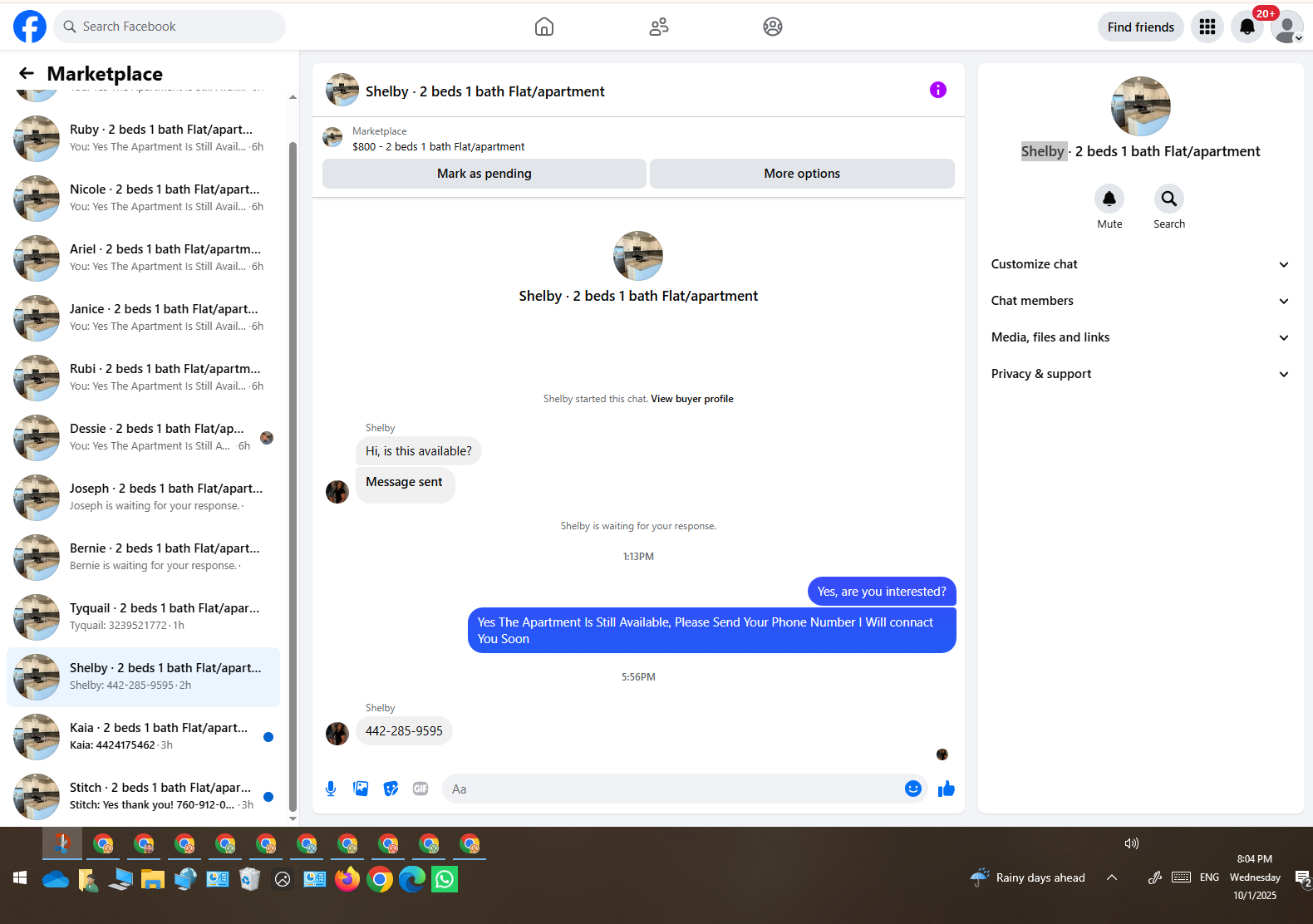Click the Facebook logo
The width and height of the screenshot is (1313, 924).
pyautogui.click(x=30, y=27)
